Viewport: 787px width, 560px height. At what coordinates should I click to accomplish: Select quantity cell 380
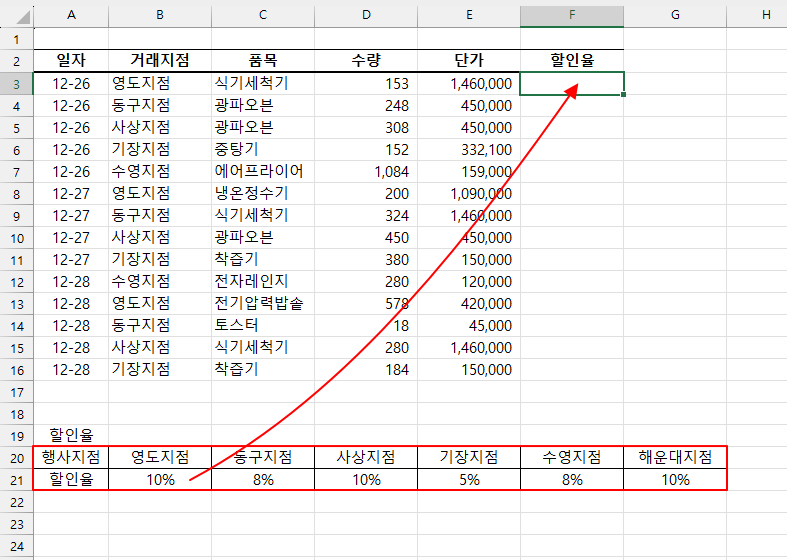click(366, 259)
